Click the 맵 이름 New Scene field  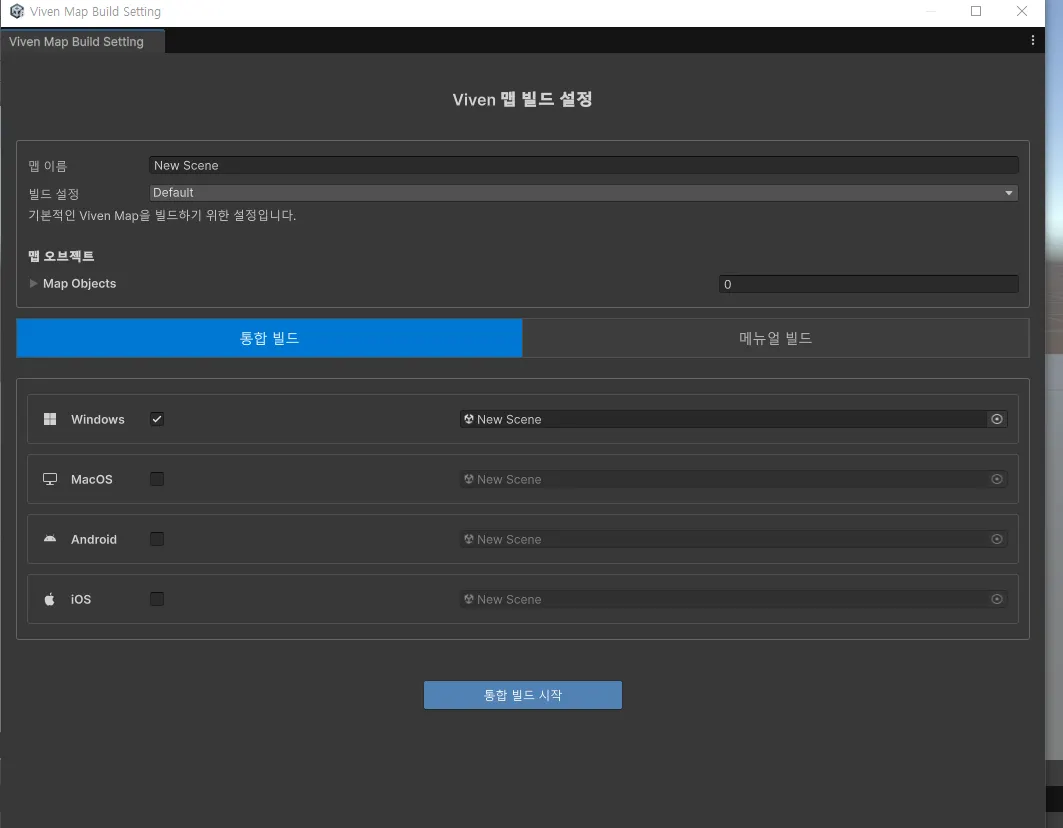(x=584, y=165)
